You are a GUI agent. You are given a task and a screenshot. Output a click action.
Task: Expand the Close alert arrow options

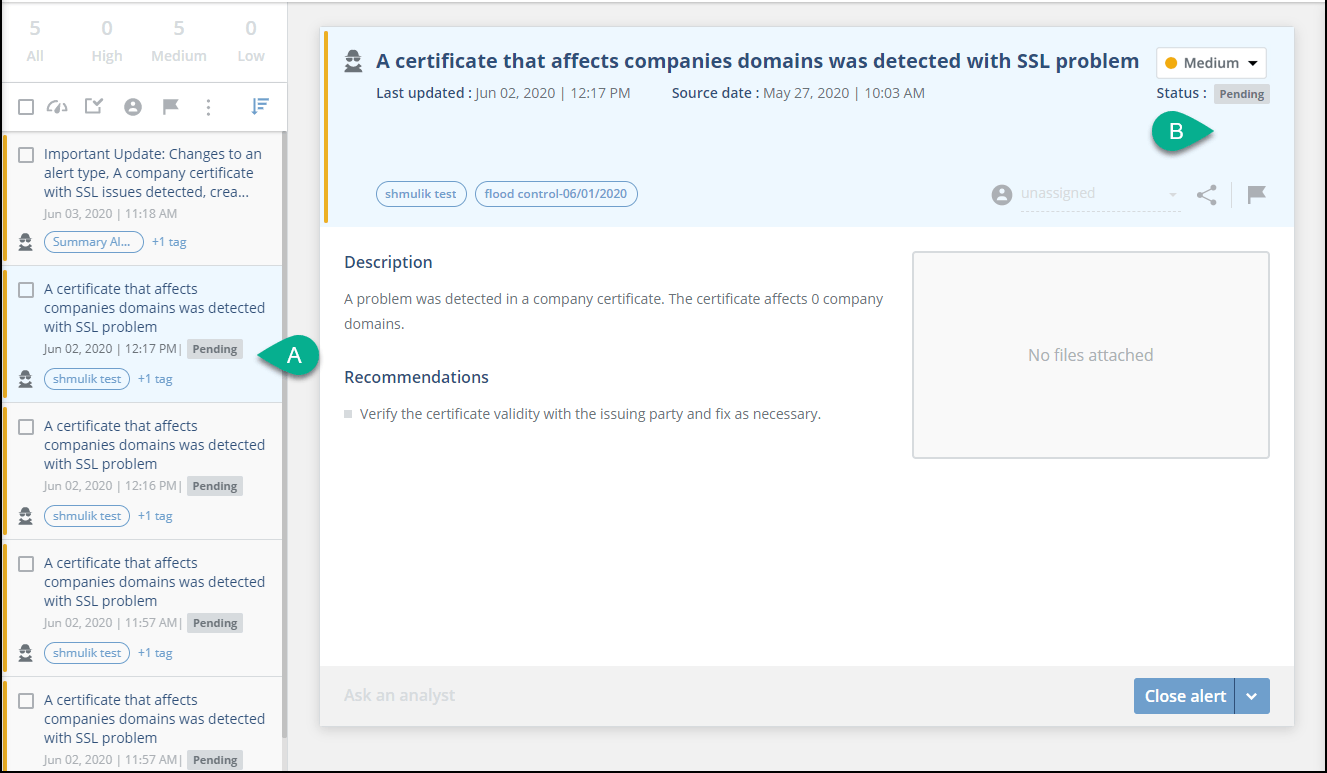click(x=1252, y=697)
